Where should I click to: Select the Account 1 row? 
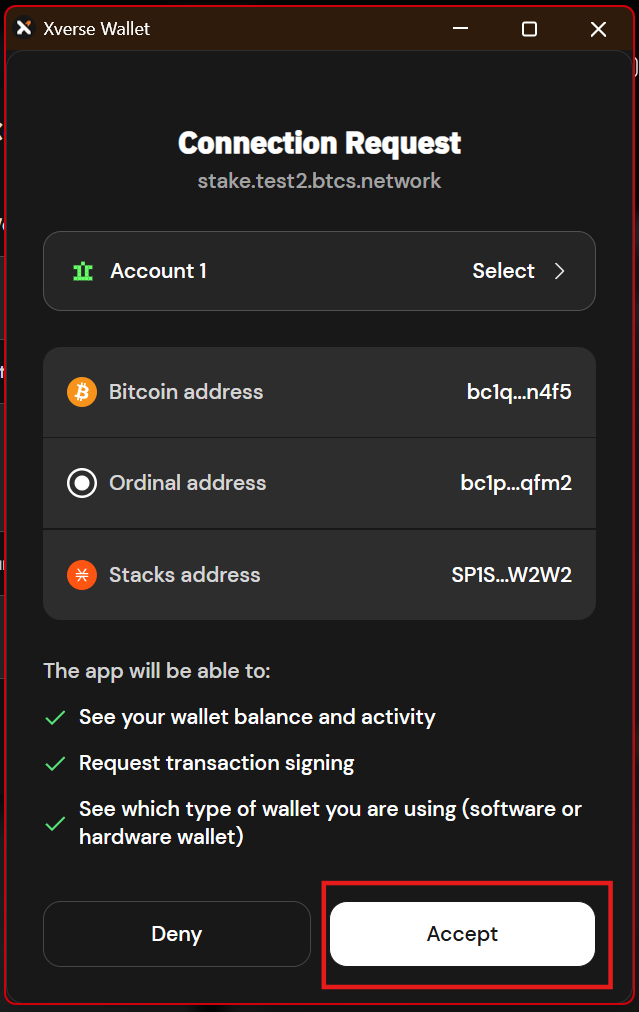tap(319, 270)
